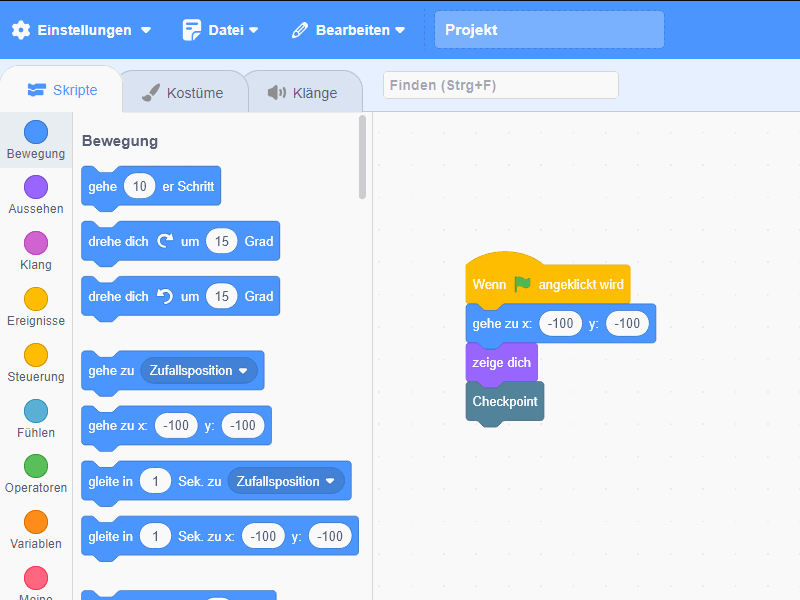This screenshot has width=800, height=600.
Task: Click the green flag in the hat block
Action: (522, 284)
